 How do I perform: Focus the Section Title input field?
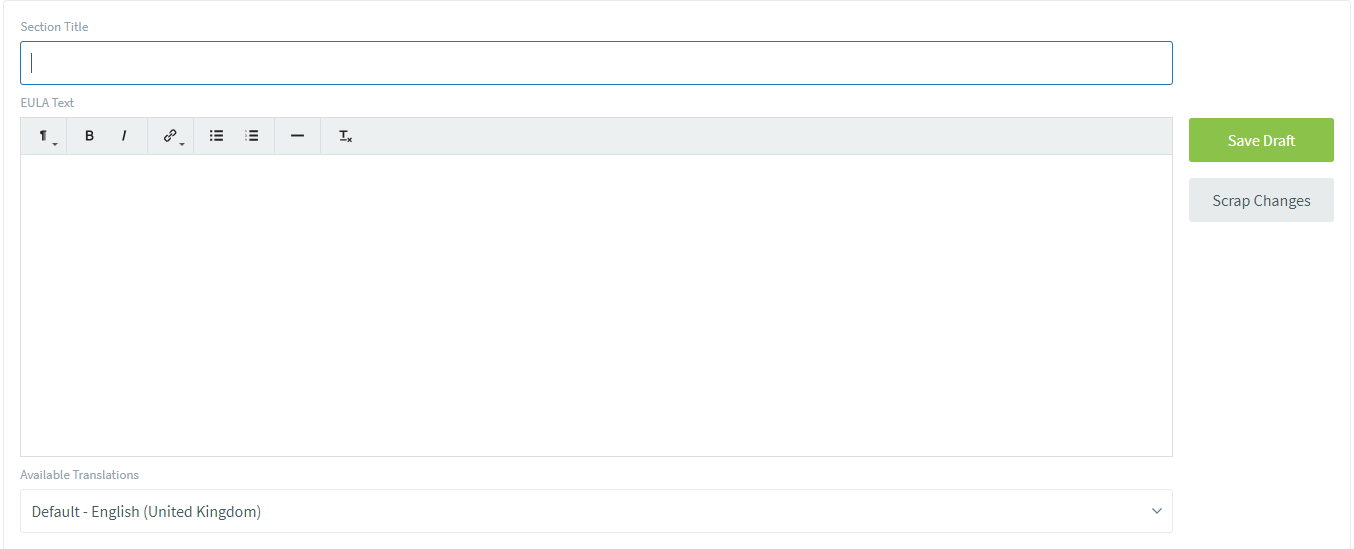[x=596, y=63]
